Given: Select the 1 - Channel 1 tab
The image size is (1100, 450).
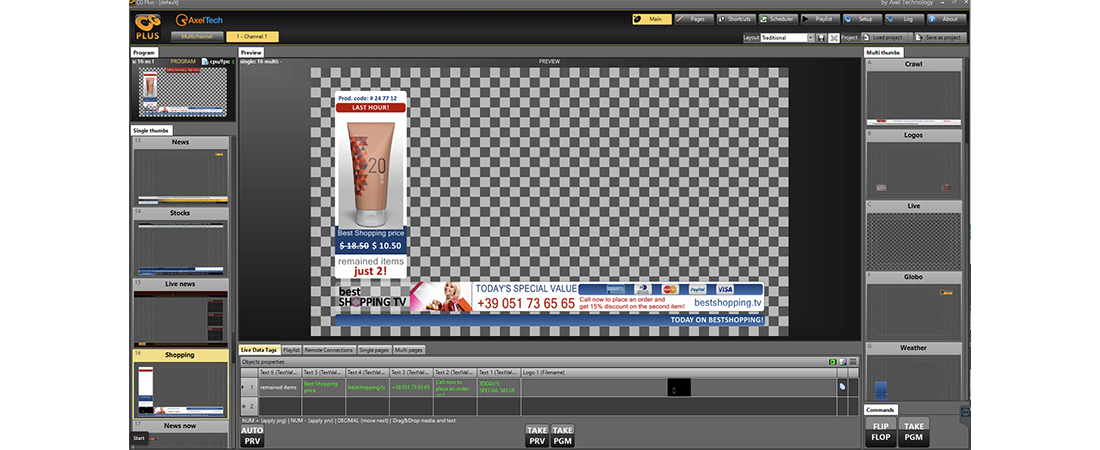Looking at the screenshot, I should [252, 37].
